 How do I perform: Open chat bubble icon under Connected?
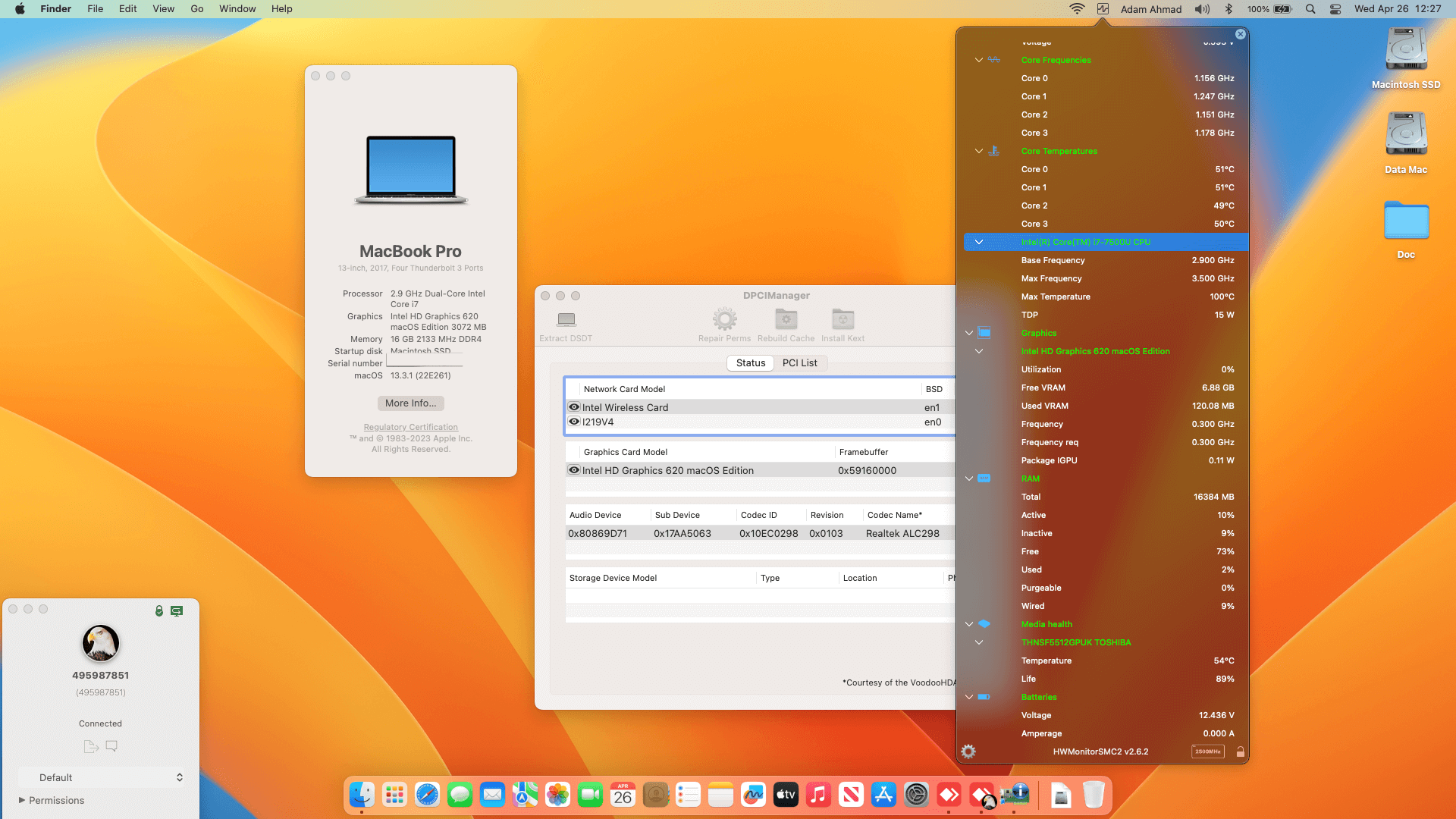111,746
